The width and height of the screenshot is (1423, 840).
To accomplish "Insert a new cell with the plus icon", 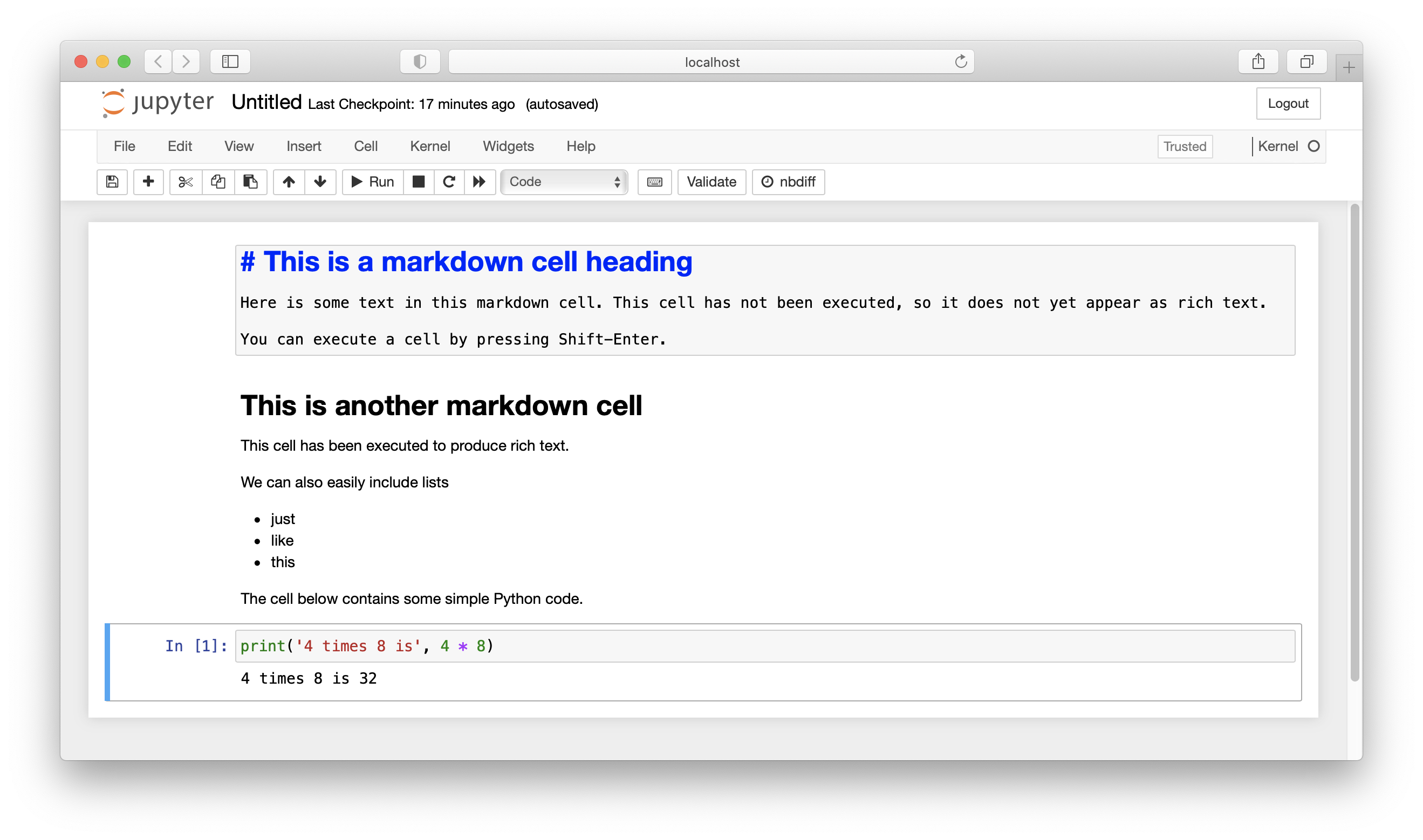I will coord(148,182).
